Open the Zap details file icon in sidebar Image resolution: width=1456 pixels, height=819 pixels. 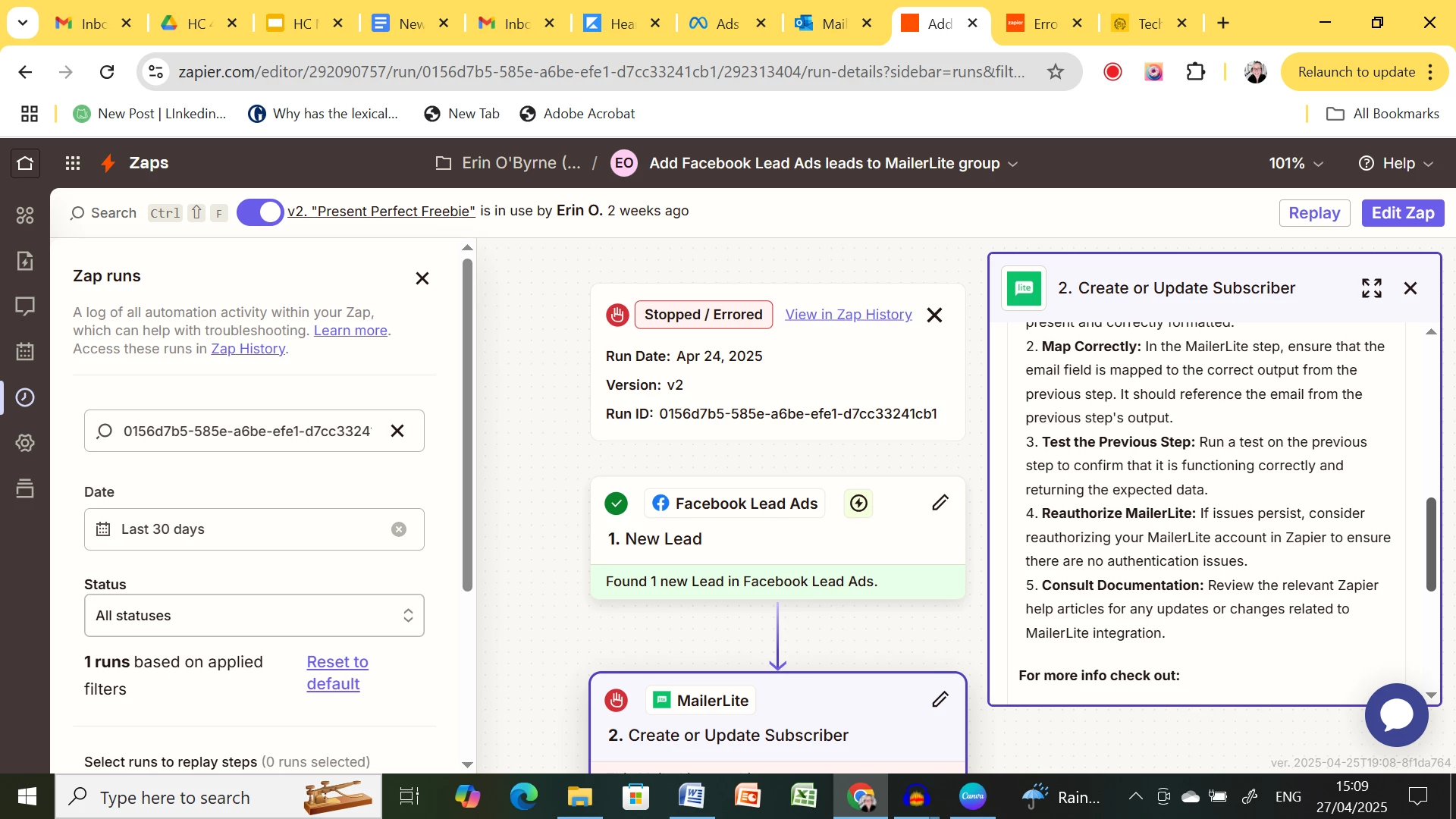pyautogui.click(x=25, y=261)
